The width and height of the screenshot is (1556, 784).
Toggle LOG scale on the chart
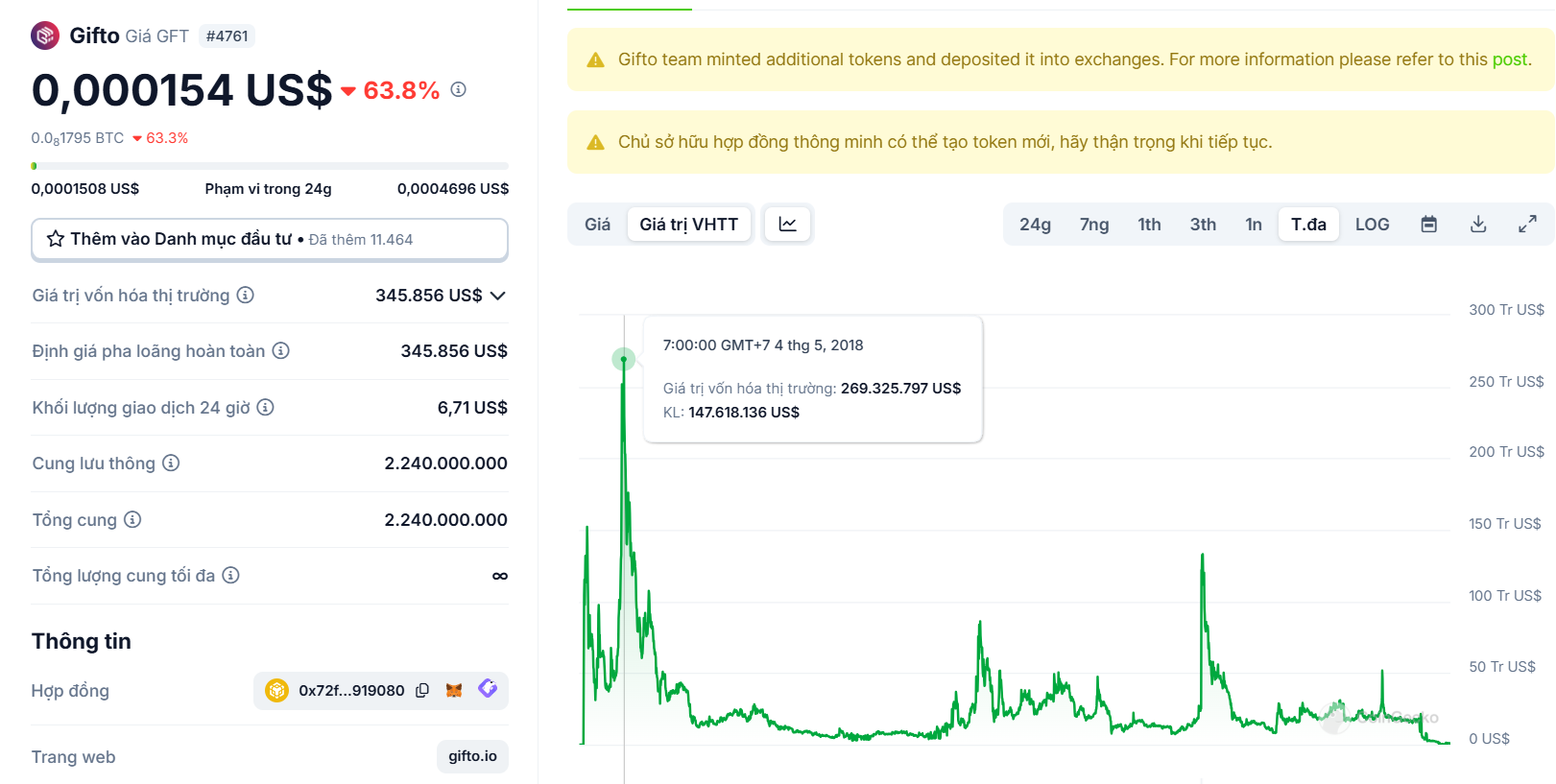[1372, 224]
